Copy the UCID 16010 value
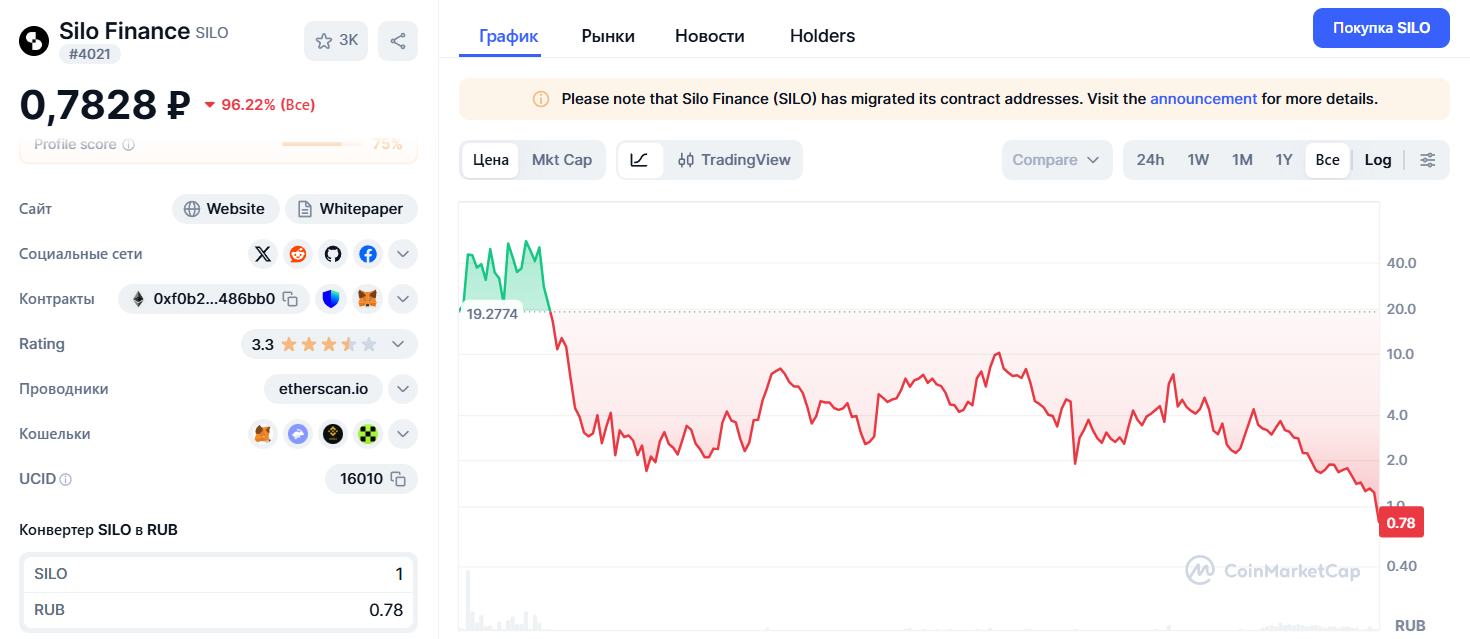Viewport: 1470px width, 639px height. (x=398, y=479)
